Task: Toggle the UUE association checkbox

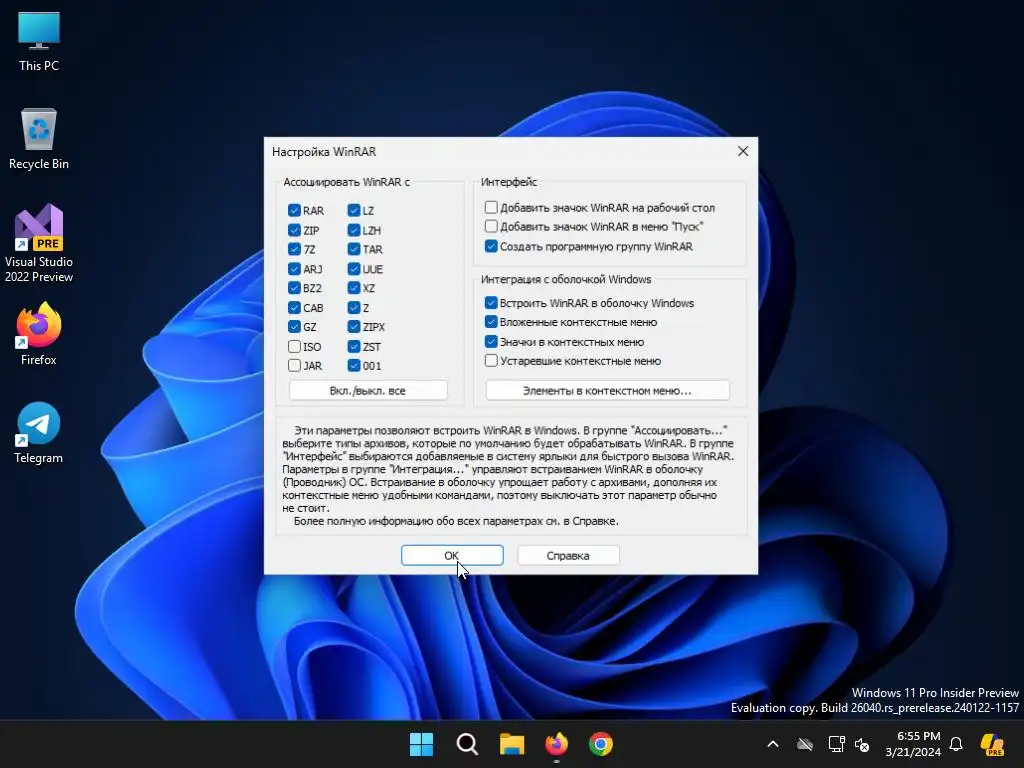Action: [x=354, y=268]
